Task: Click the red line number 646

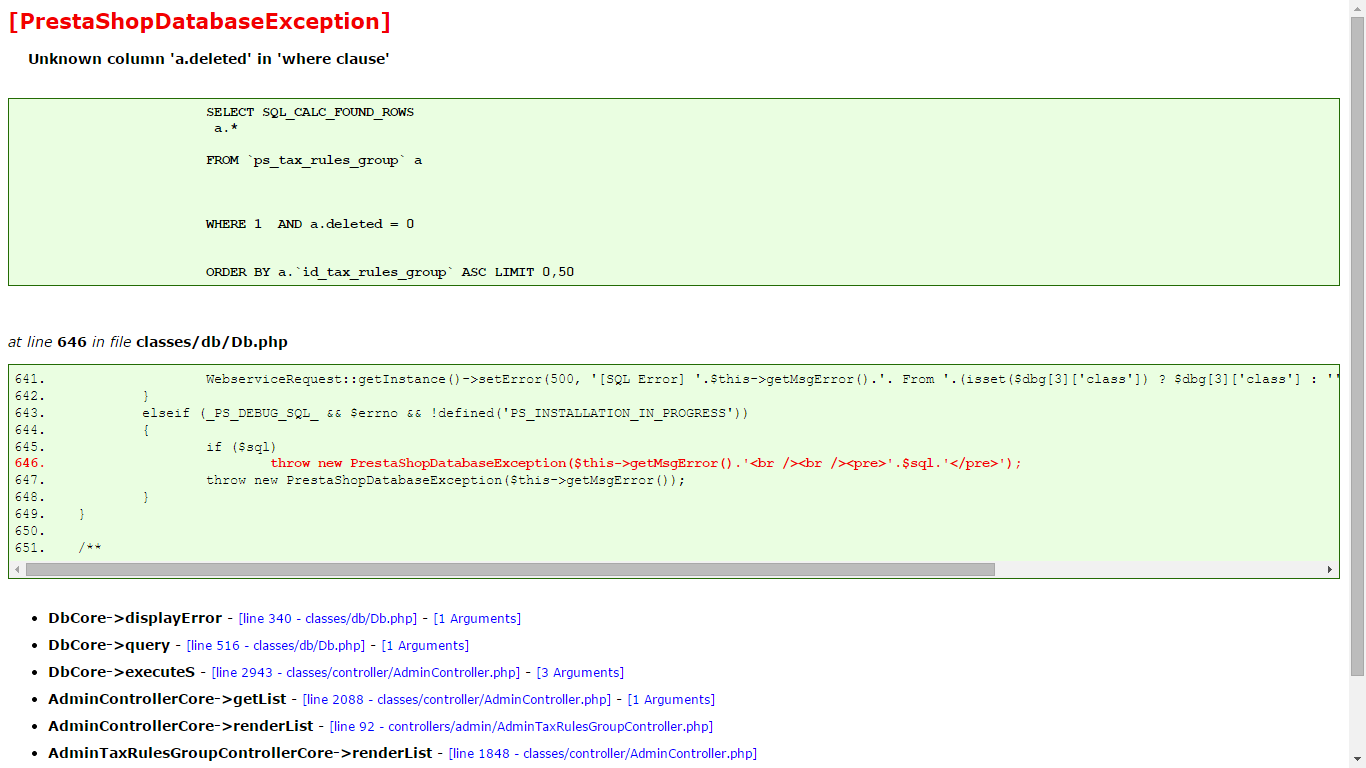Action: [30, 463]
